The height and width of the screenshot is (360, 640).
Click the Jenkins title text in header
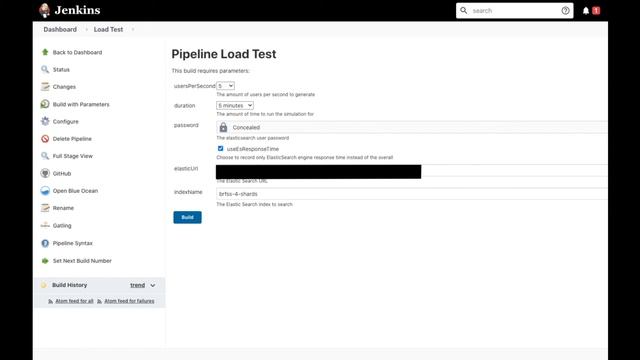pos(78,10)
